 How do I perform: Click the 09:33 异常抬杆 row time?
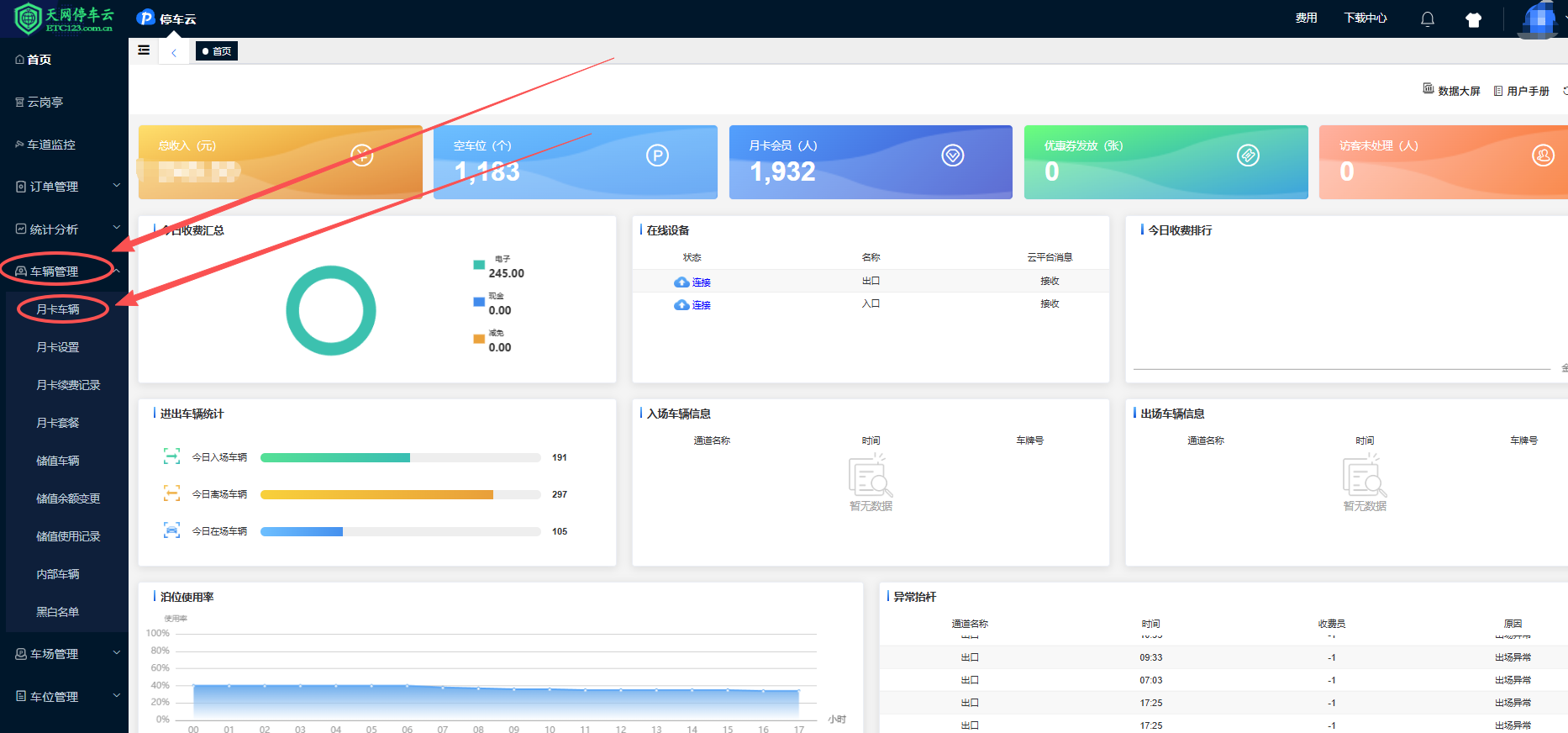point(1151,657)
